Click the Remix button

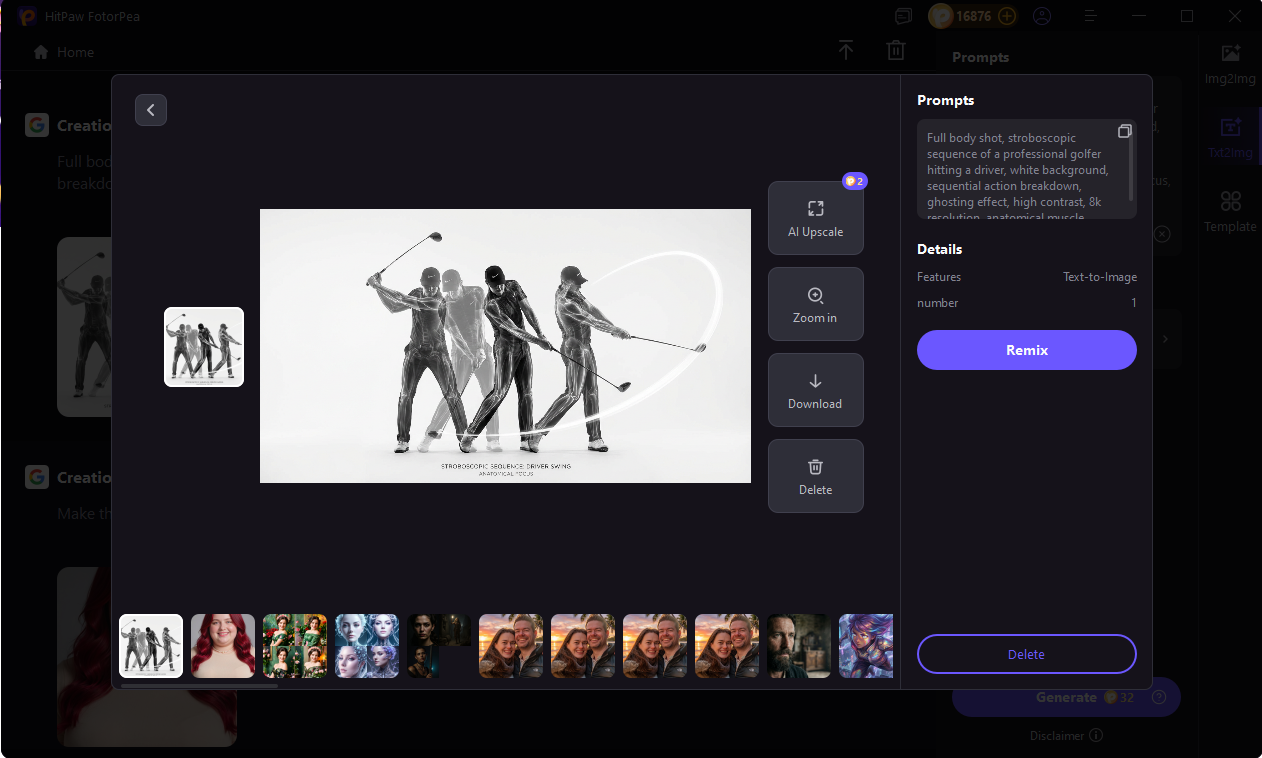point(1026,350)
